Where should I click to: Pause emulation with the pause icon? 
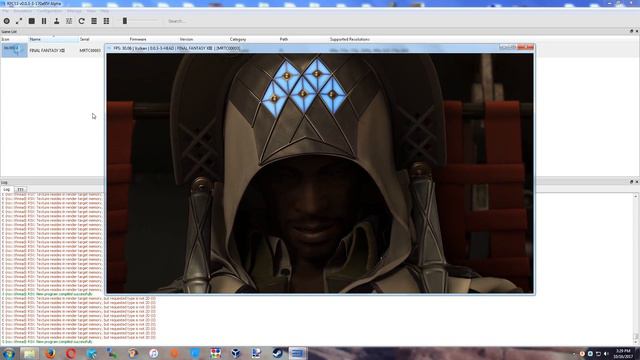44,21
